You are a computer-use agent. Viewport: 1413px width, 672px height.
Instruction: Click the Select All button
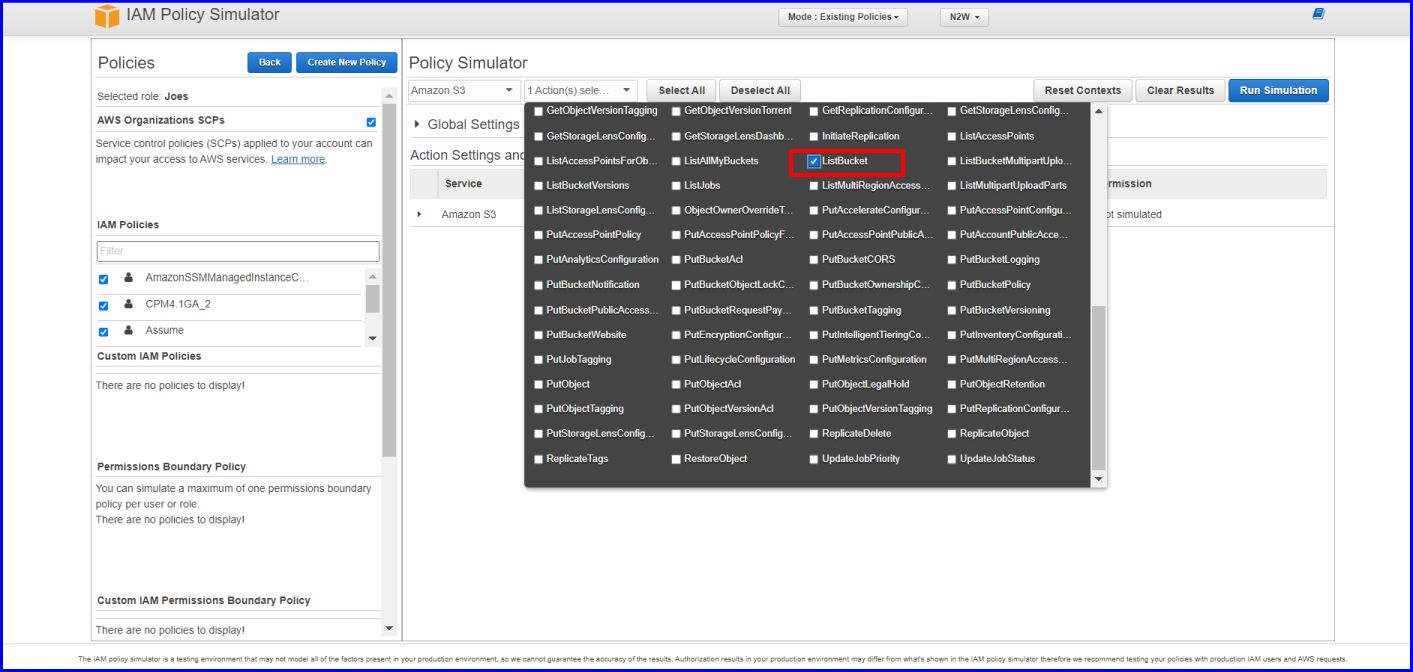click(682, 90)
